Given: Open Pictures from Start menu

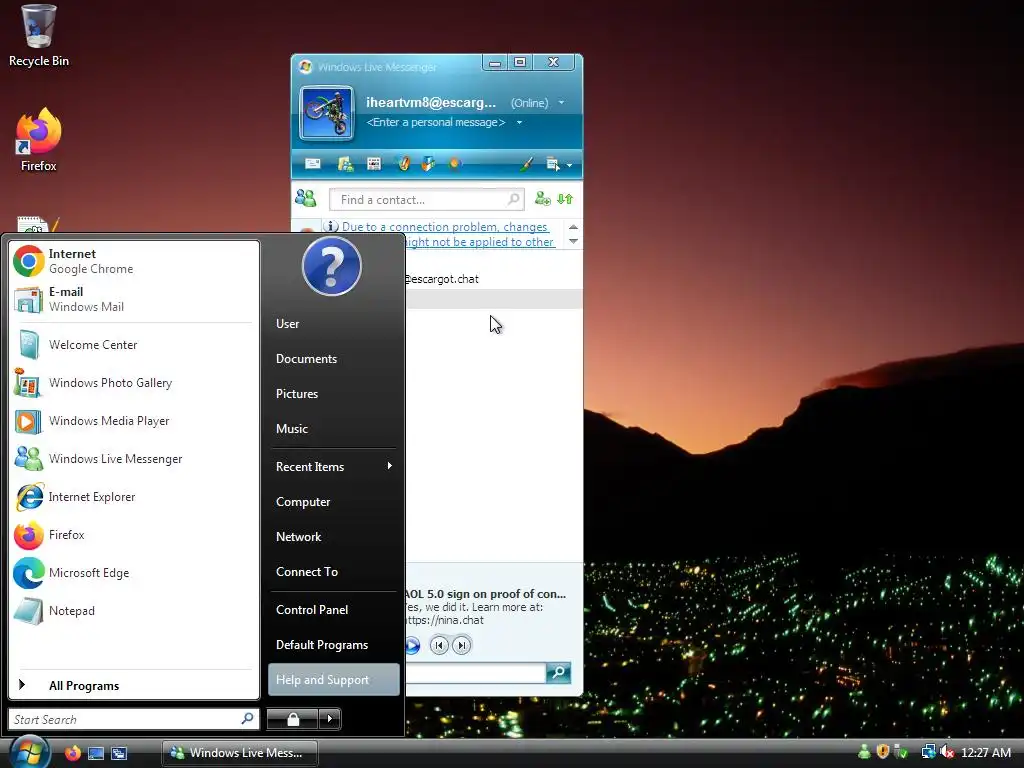Looking at the screenshot, I should click(333, 394).
